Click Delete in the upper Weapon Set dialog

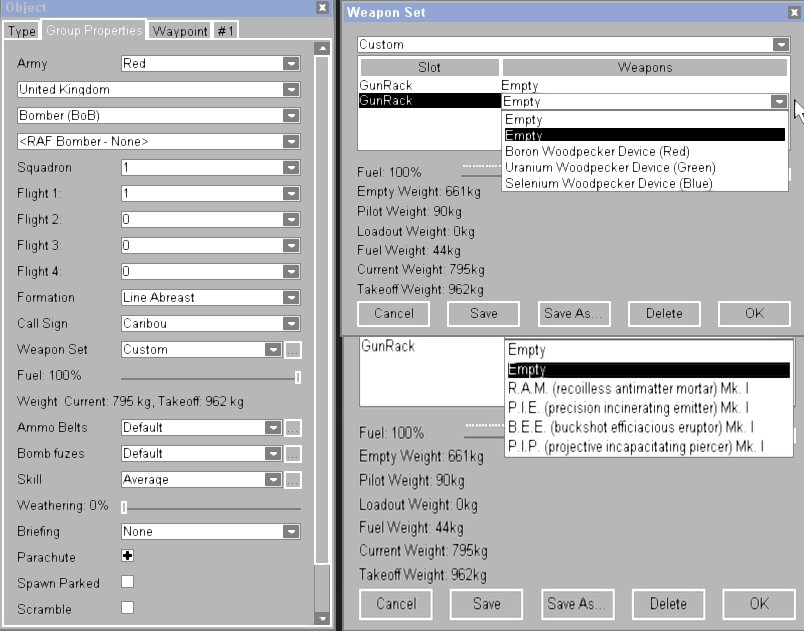click(664, 314)
